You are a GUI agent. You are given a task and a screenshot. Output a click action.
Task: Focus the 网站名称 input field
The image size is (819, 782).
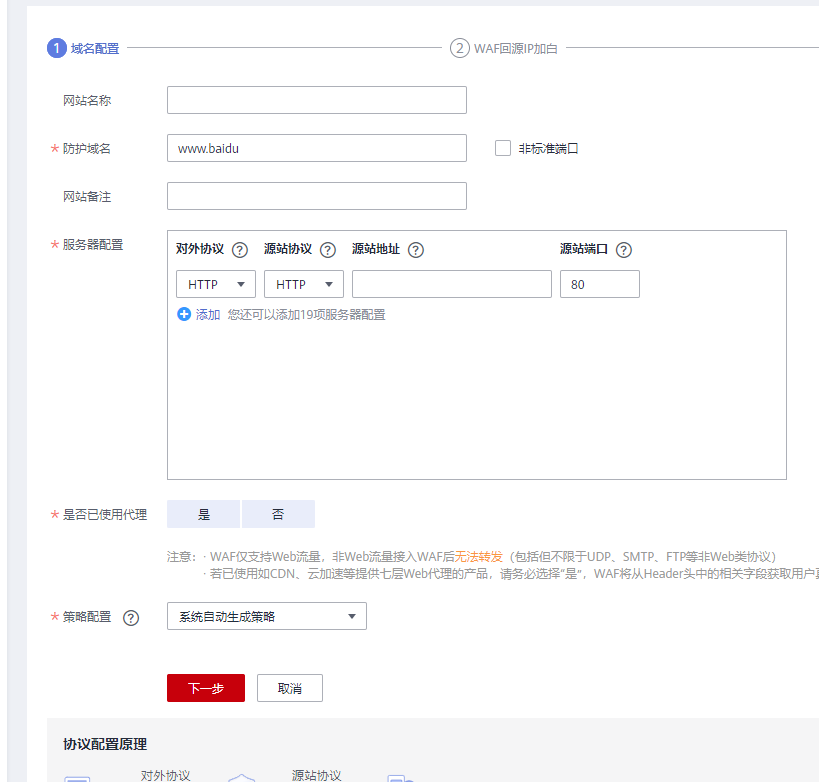coord(317,100)
